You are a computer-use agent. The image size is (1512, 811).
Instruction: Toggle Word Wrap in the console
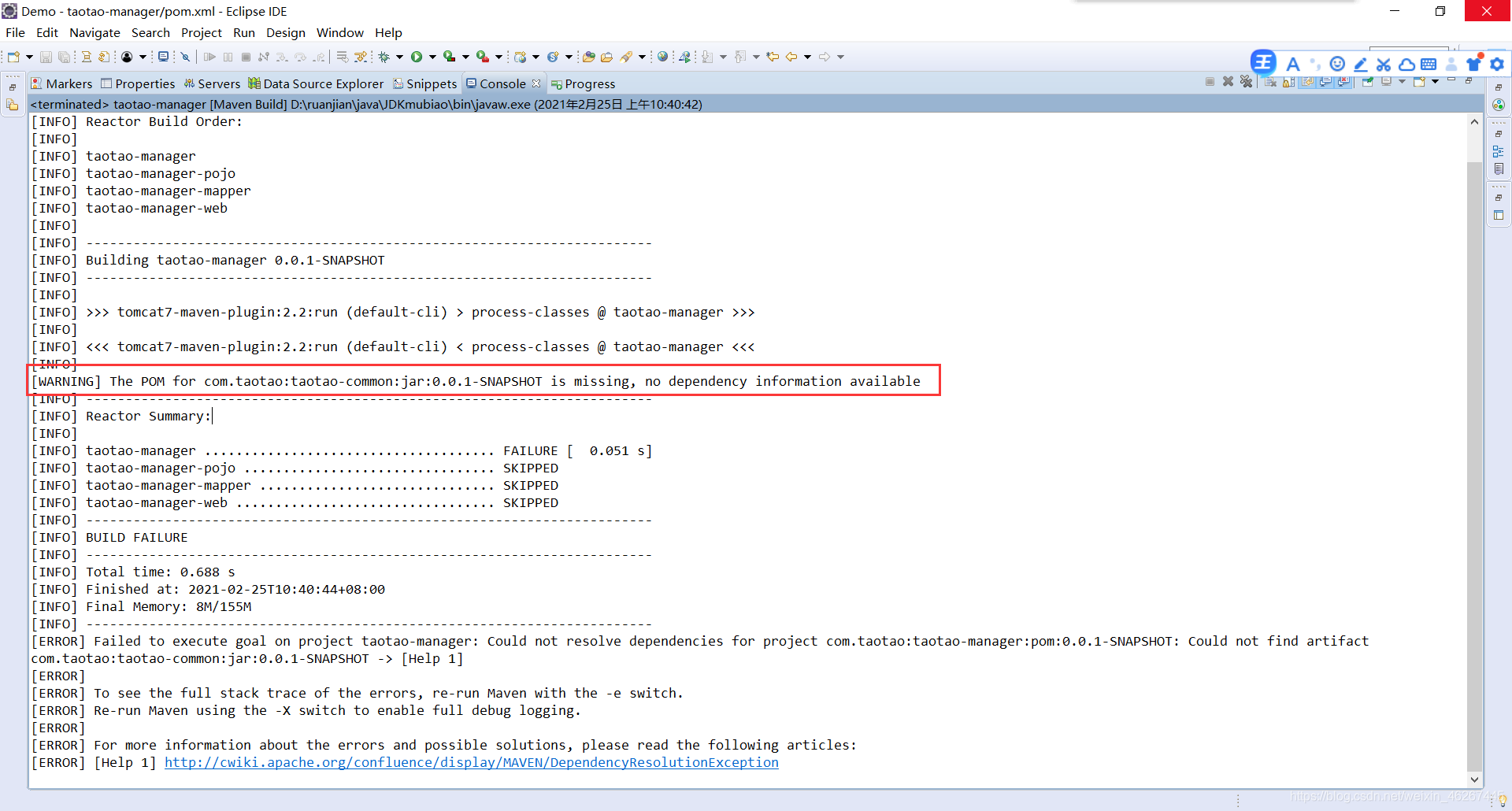(1307, 82)
